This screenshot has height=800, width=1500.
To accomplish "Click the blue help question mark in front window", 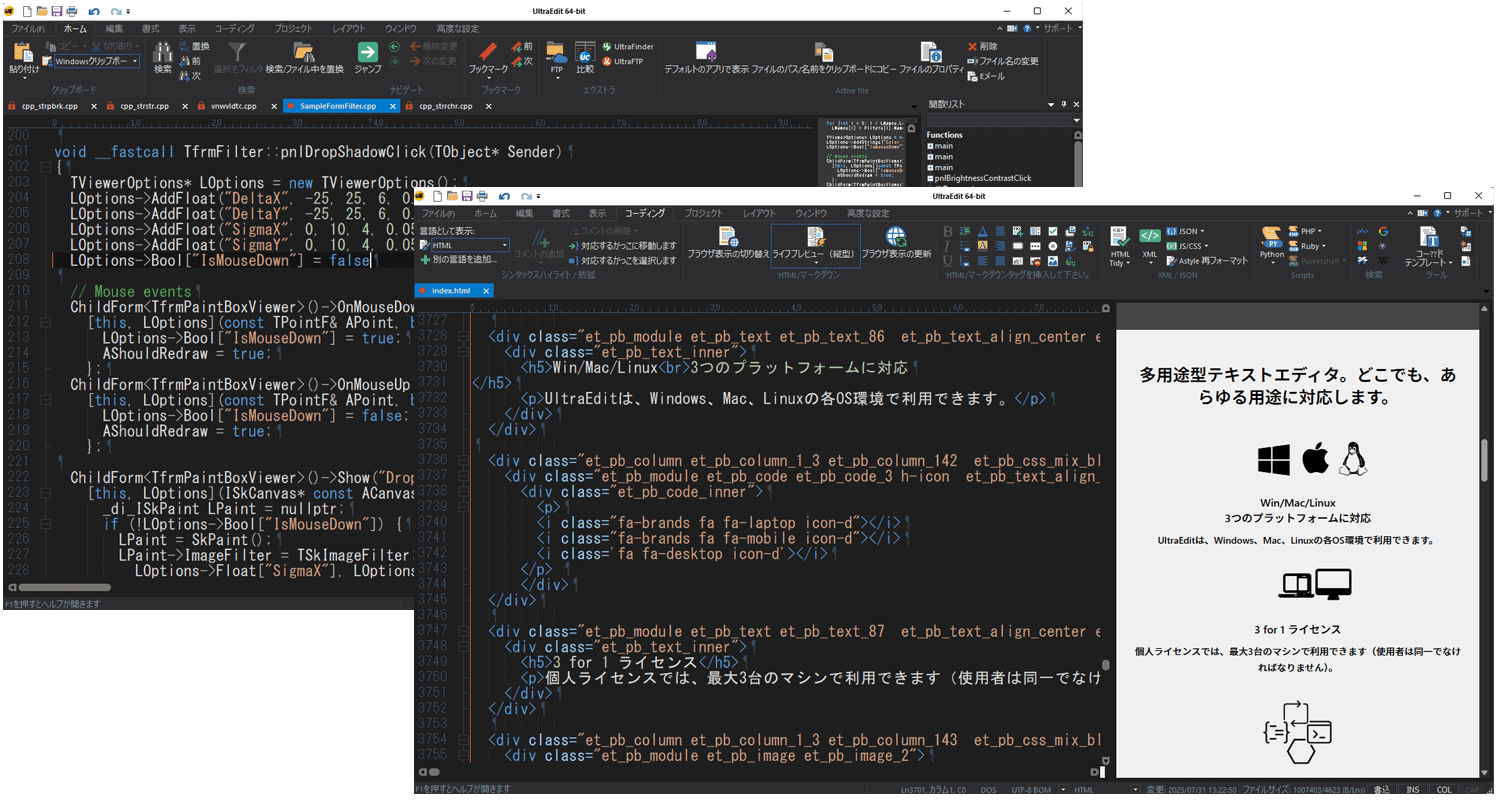I will pos(1438,213).
